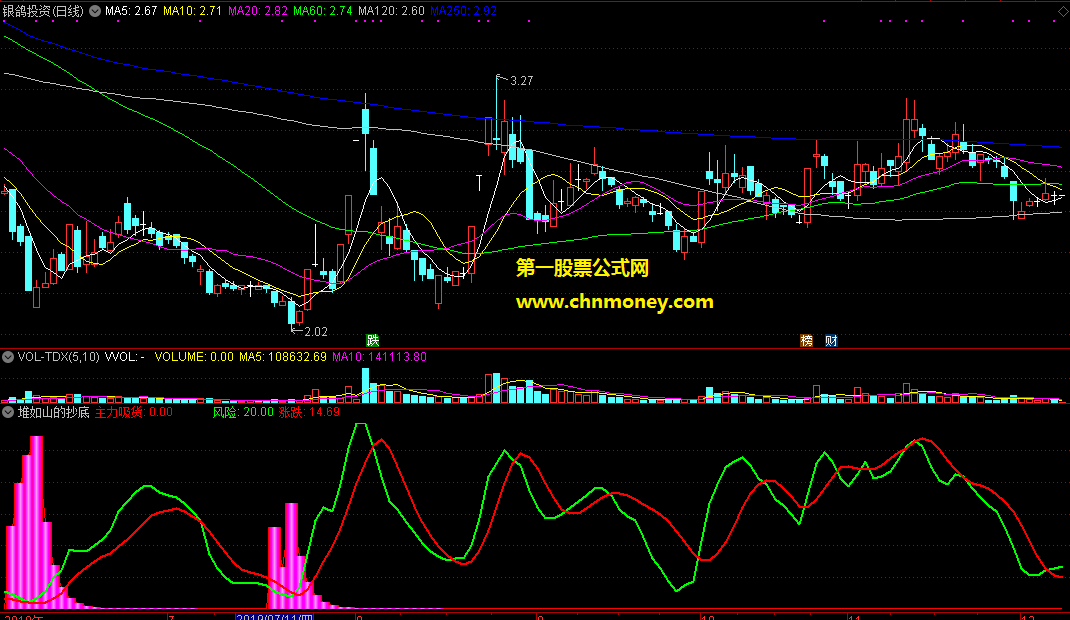Viewport: 1070px width, 620px height.
Task: Select the VVOL: - label
Action: click(x=124, y=357)
